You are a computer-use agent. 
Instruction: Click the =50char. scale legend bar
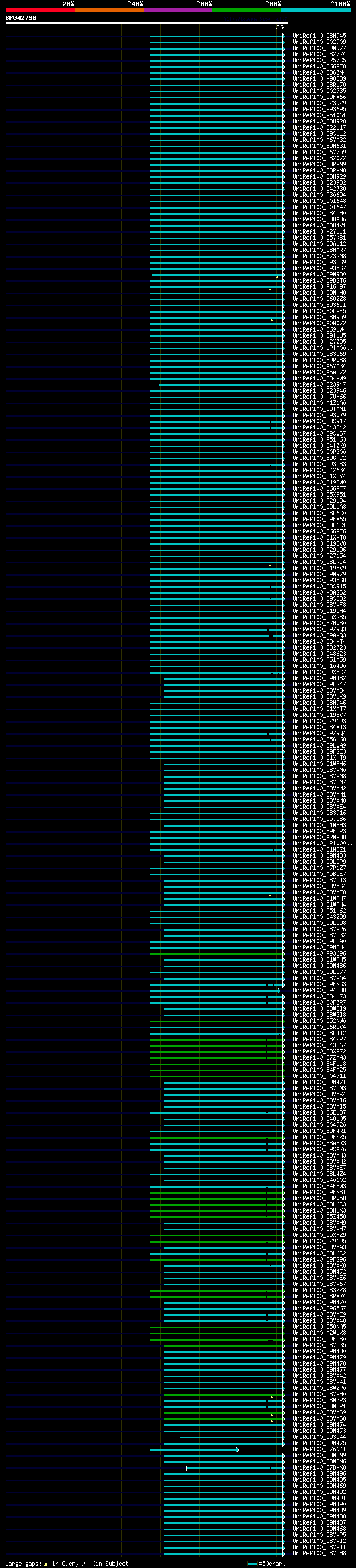(252, 1563)
